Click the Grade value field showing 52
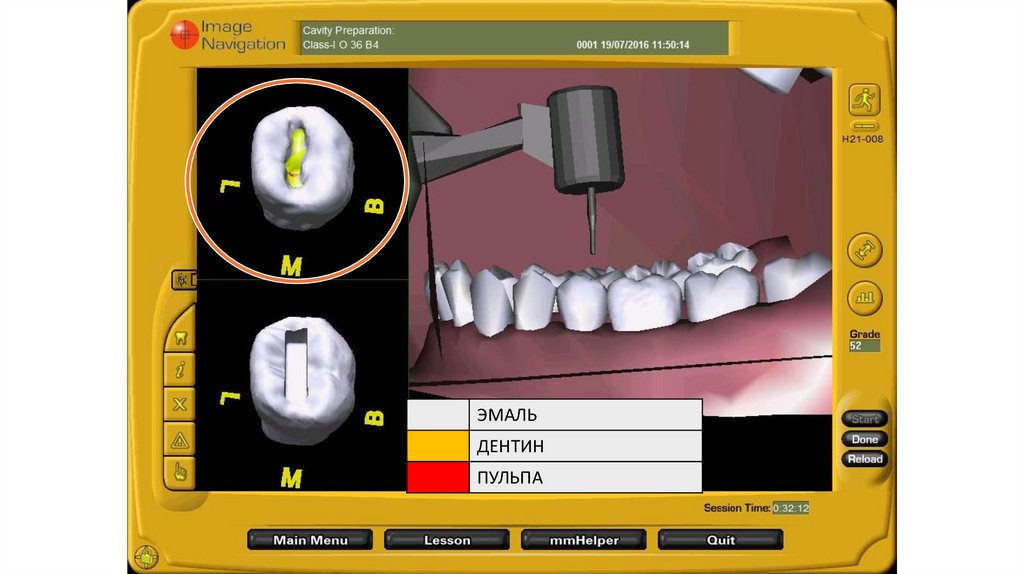This screenshot has width=1024, height=574. pos(864,346)
